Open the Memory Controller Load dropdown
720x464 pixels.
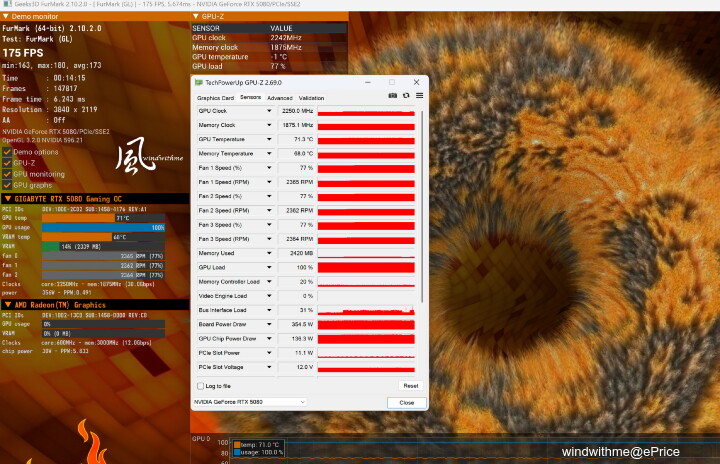pos(269,282)
